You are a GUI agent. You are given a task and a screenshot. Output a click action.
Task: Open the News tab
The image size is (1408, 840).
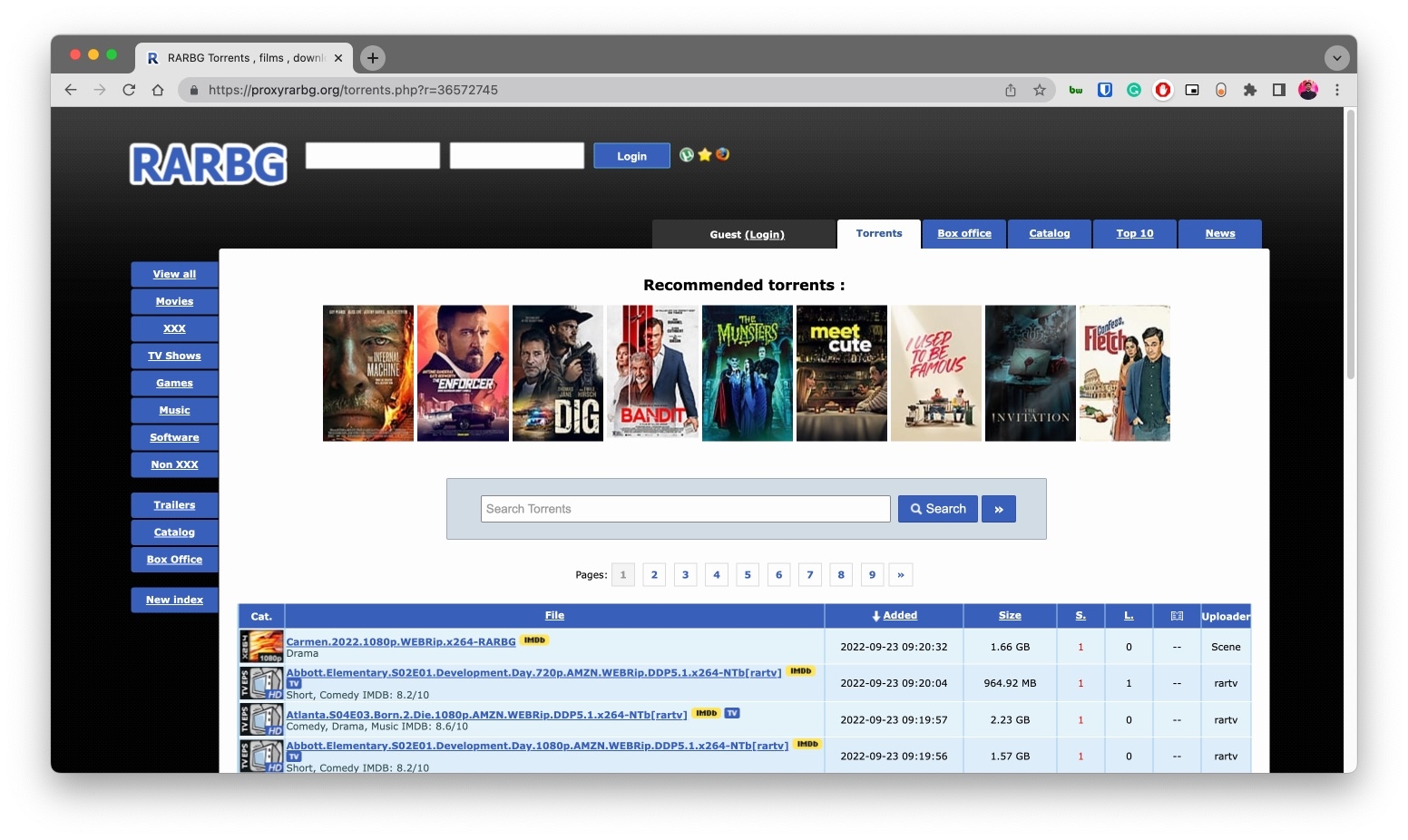pyautogui.click(x=1220, y=233)
